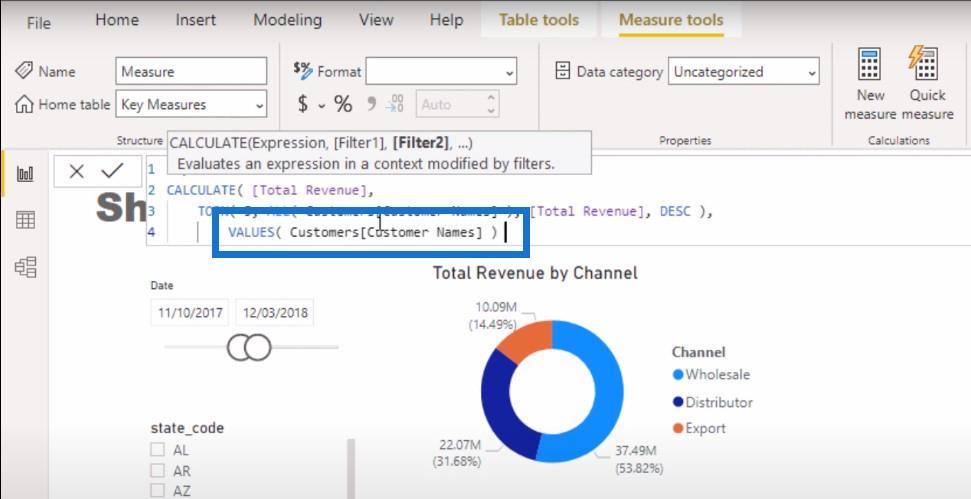Click the Wholesale legend swatch

coord(677,375)
